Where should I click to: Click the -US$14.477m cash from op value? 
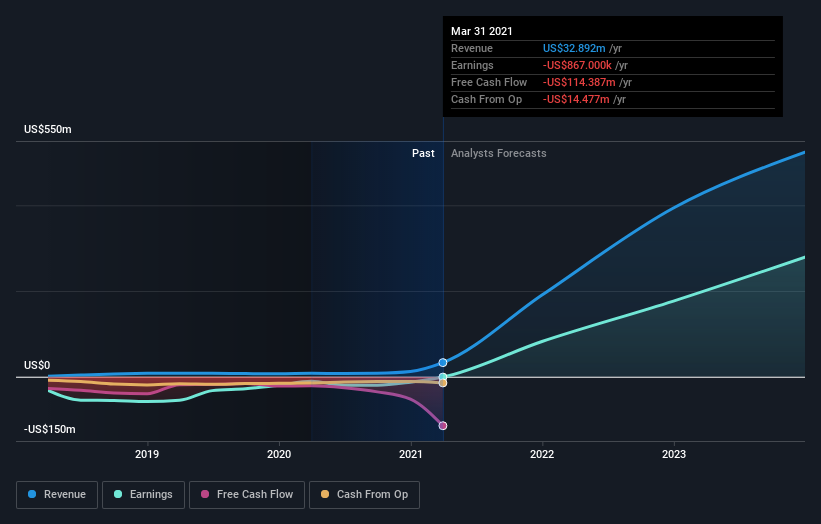(x=576, y=99)
